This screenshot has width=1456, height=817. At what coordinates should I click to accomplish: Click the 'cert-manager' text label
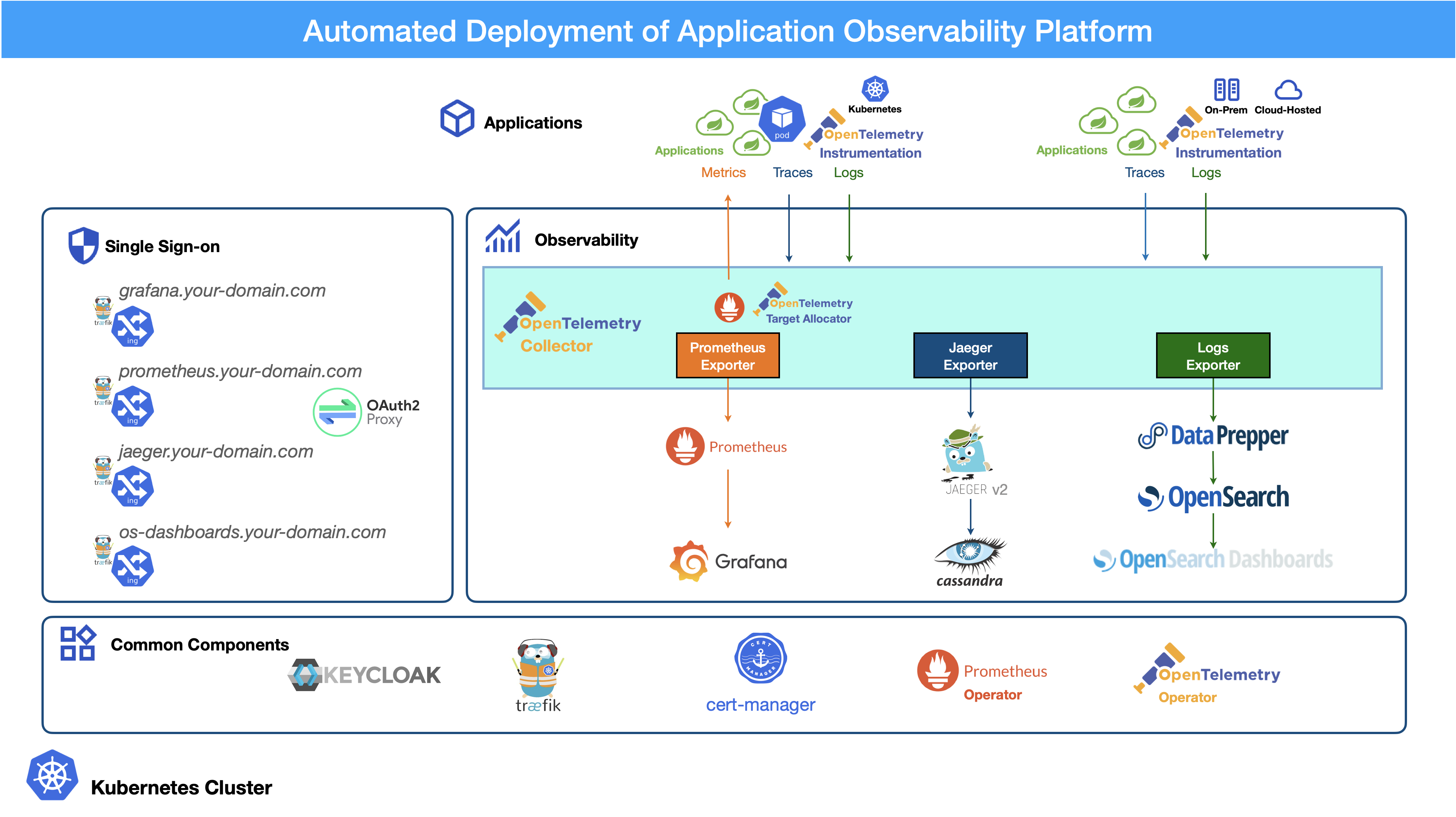coord(760,704)
